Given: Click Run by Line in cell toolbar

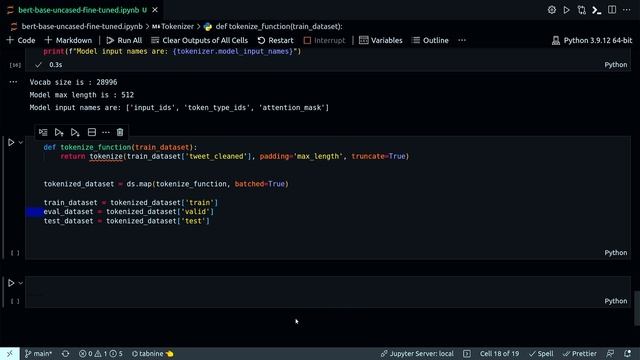Looking at the screenshot, I should tap(43, 132).
